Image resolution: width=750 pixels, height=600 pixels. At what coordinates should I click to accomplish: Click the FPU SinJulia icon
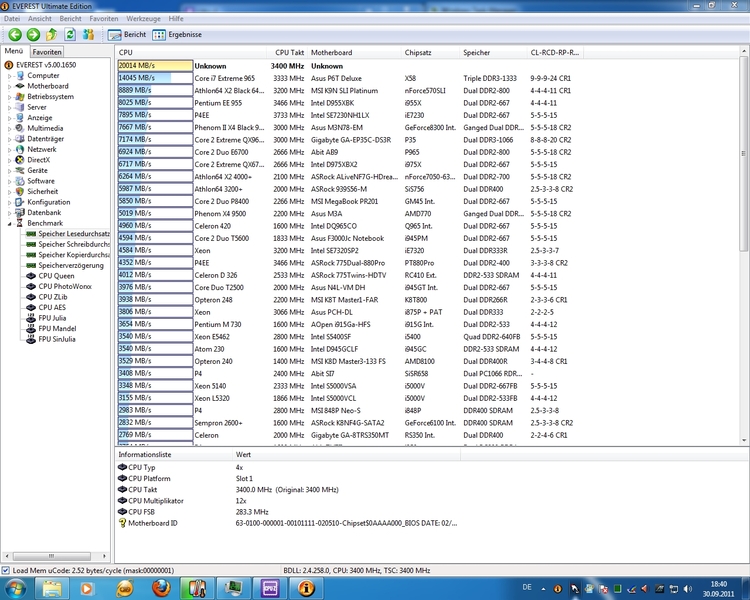pyautogui.click(x=31, y=339)
